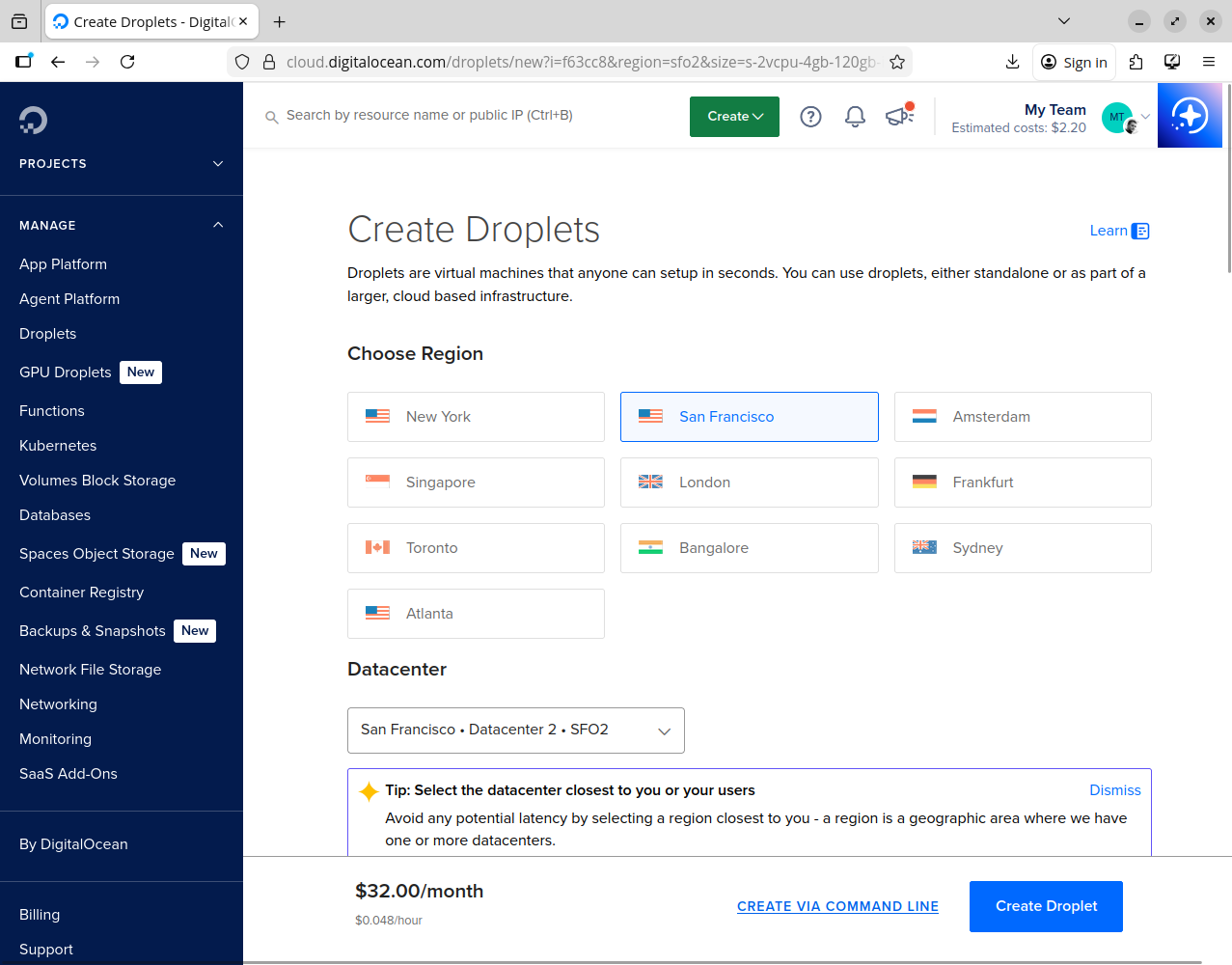Open the Datacenter SFO2 dropdown
The image size is (1232, 965).
point(515,731)
